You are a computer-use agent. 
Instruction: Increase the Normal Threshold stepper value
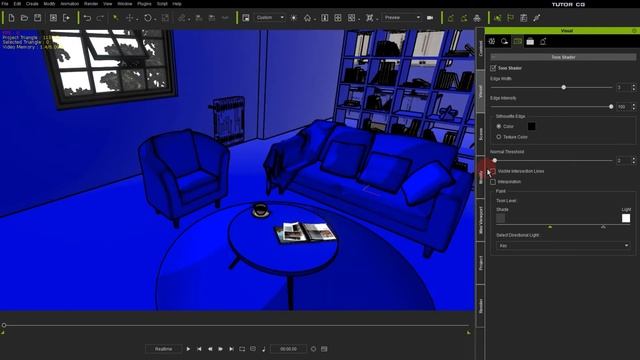(633, 159)
